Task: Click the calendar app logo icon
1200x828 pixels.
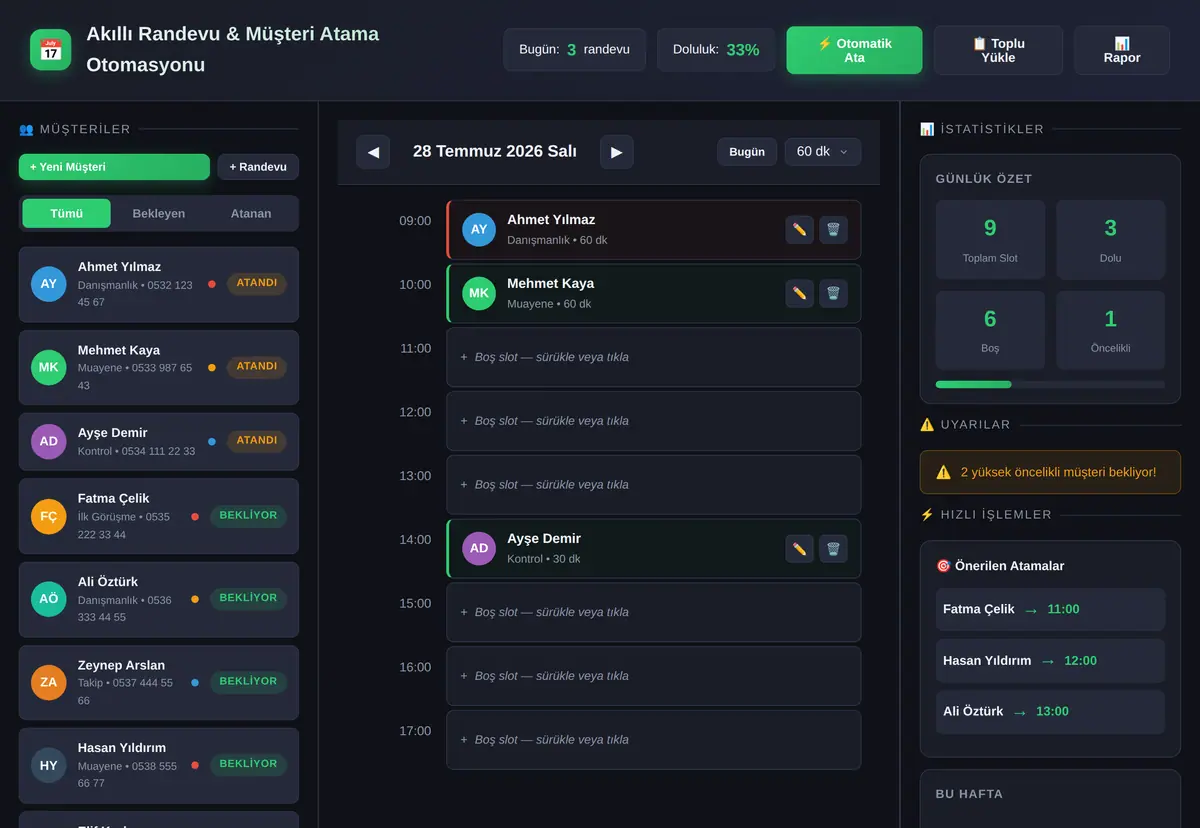Action: click(51, 50)
